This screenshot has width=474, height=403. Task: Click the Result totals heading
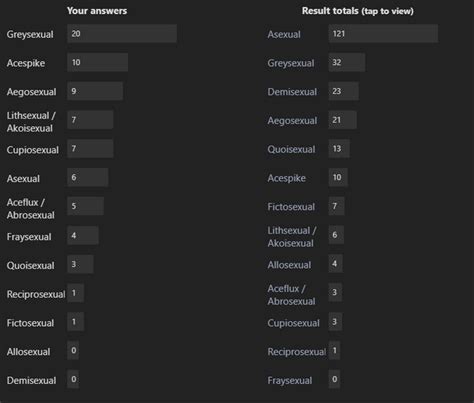358,11
